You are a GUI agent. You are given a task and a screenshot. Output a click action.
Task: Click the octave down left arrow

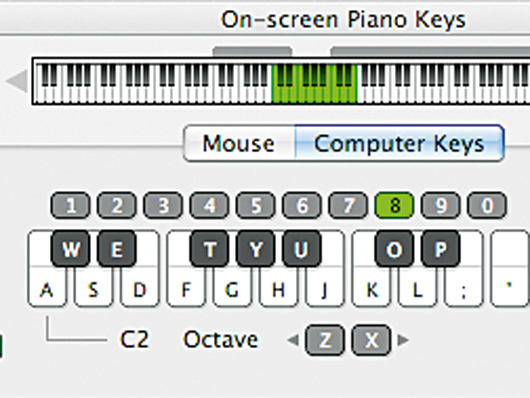(293, 340)
